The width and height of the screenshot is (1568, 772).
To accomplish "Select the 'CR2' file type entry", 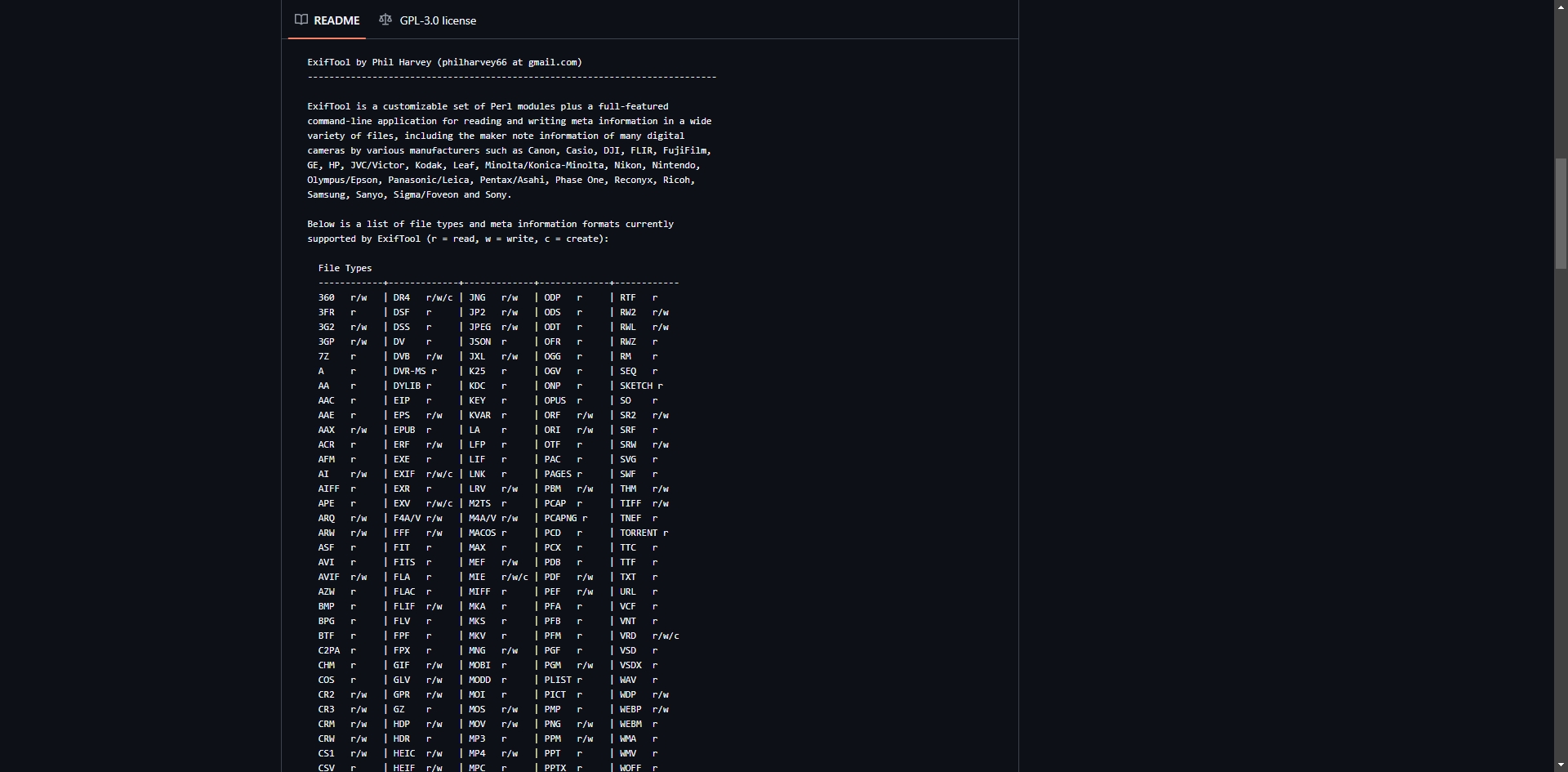I will click(x=326, y=694).
